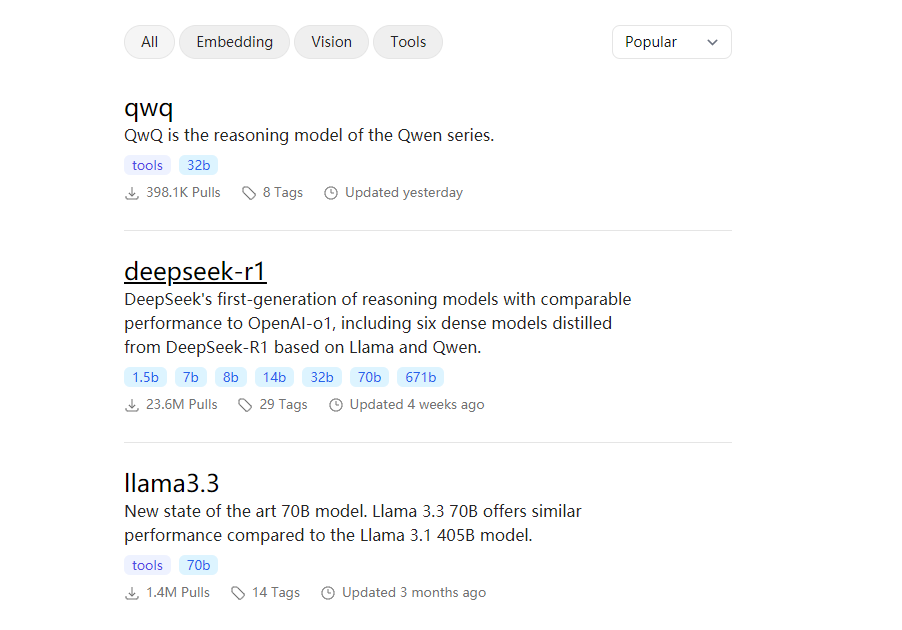This screenshot has width=902, height=630.
Task: Click the clock icon by Updated yesterday
Action: (331, 193)
